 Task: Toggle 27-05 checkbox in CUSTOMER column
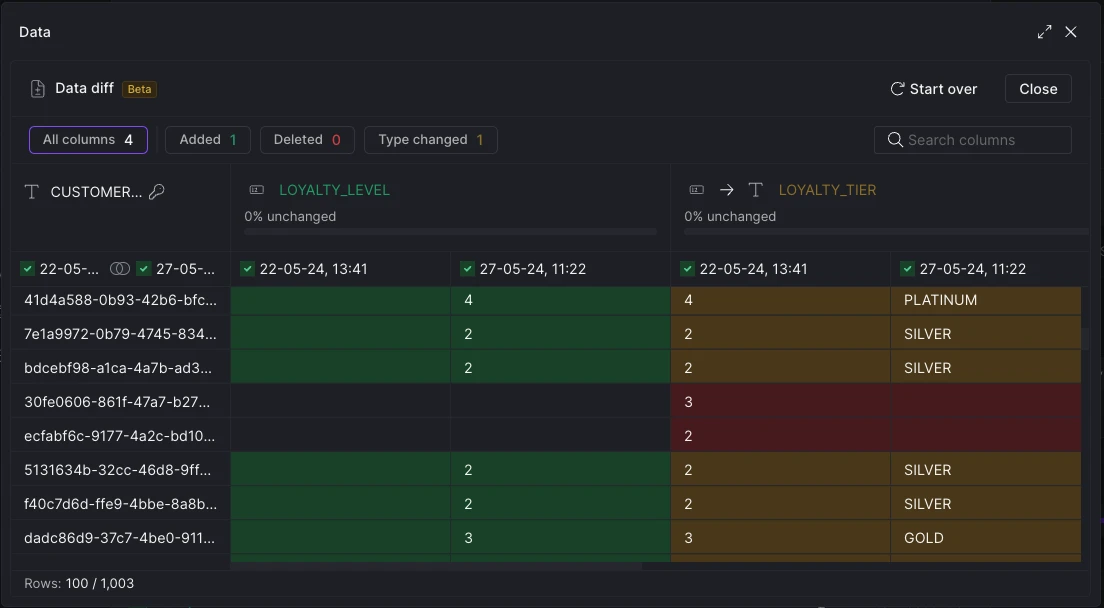point(144,269)
